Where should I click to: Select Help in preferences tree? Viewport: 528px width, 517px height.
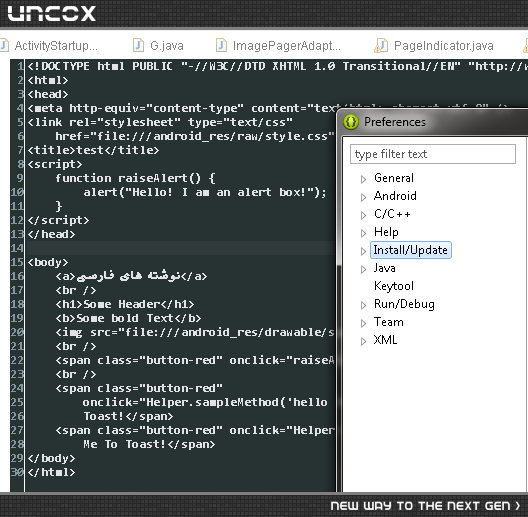386,232
